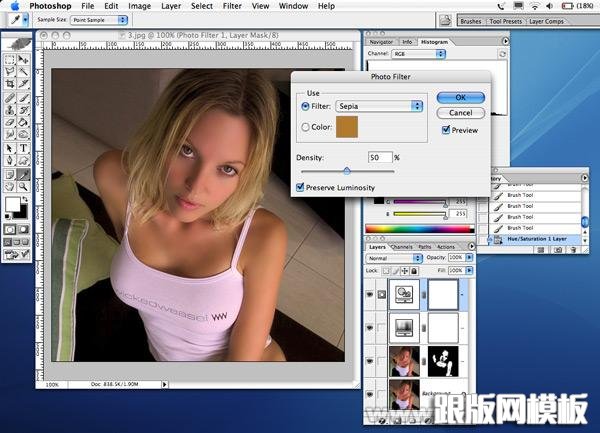
Task: Click Cancel in Photo Filter dialog
Action: pos(461,113)
